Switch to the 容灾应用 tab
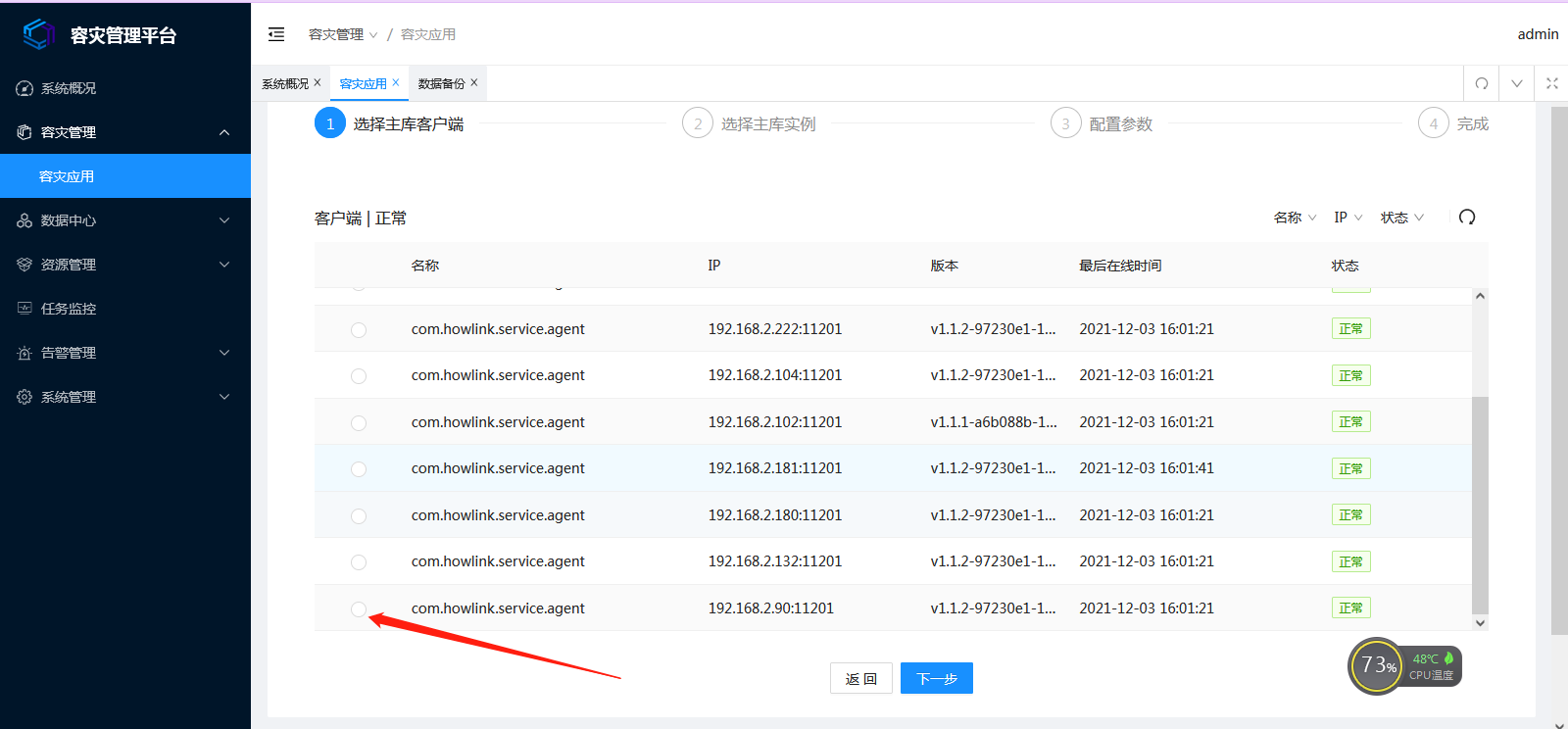Image resolution: width=1568 pixels, height=729 pixels. click(x=363, y=83)
